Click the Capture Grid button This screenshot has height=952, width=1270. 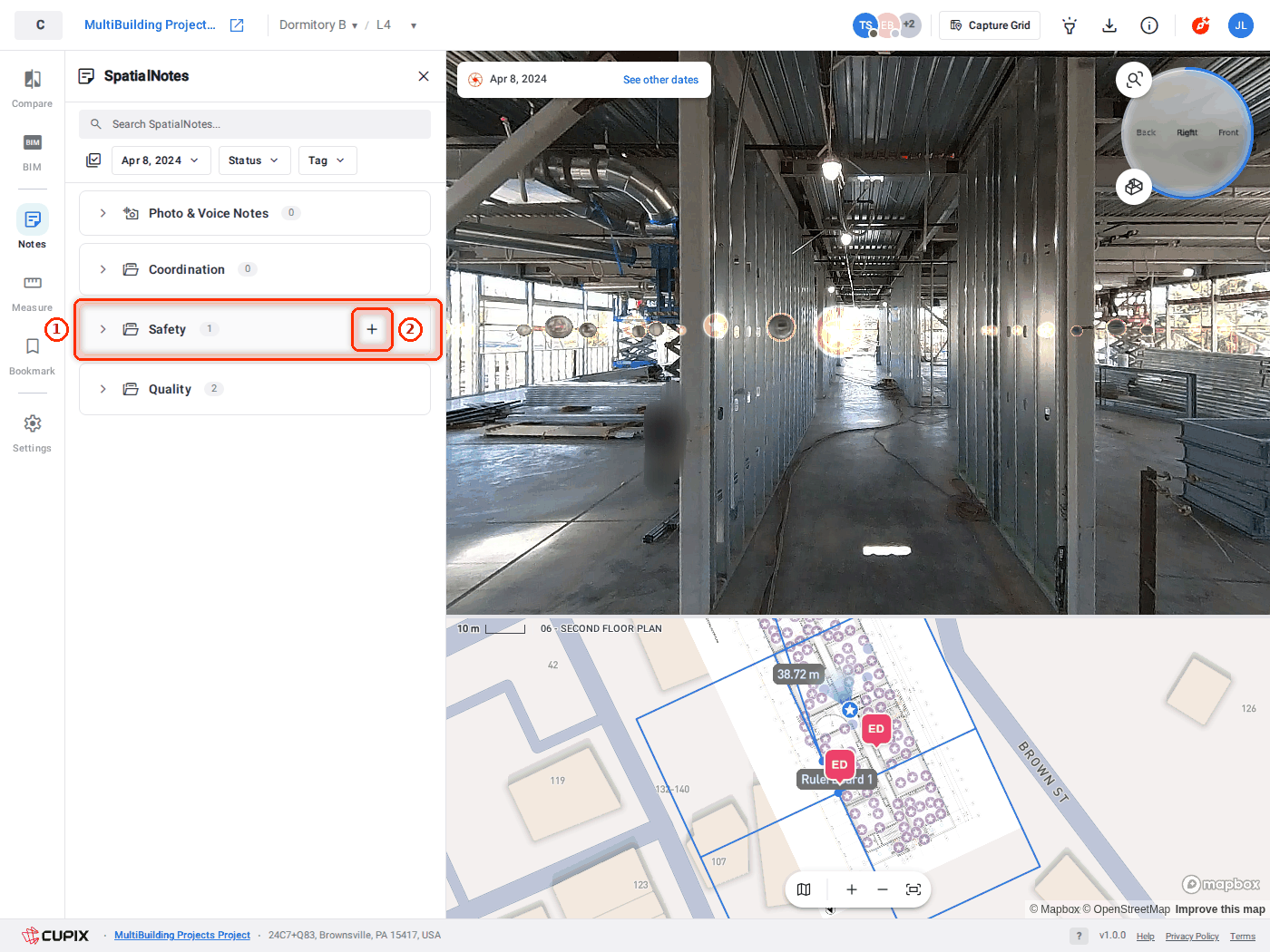coord(990,25)
